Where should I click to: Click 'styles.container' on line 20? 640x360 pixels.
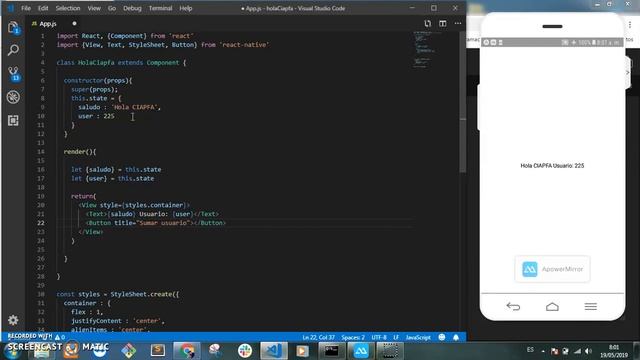pyautogui.click(x=153, y=205)
